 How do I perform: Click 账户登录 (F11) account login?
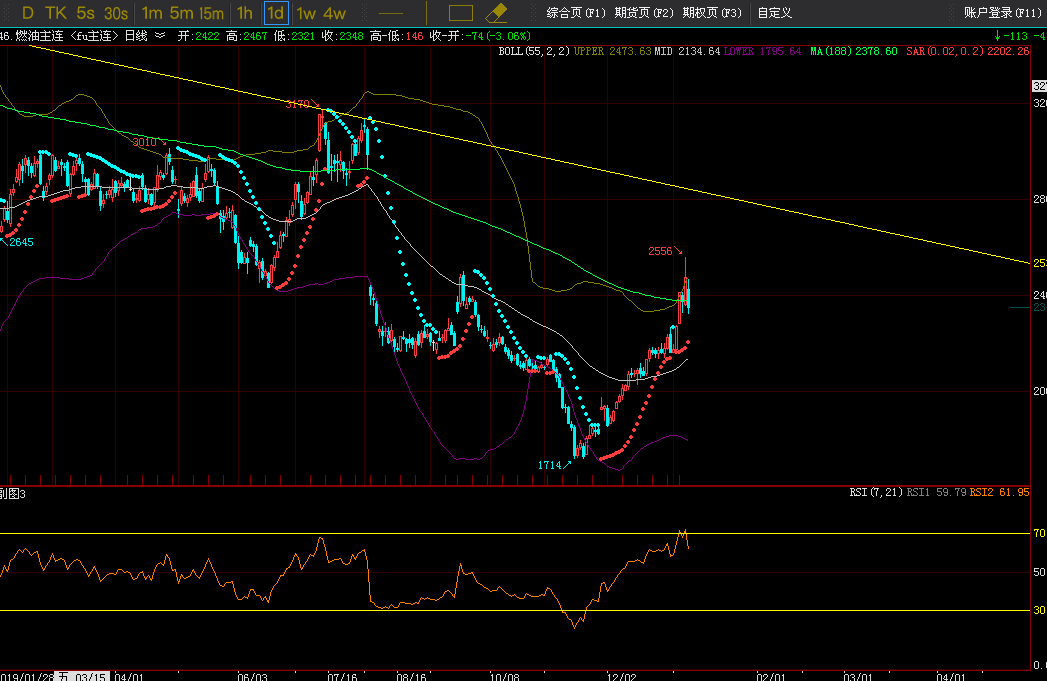pos(1003,13)
